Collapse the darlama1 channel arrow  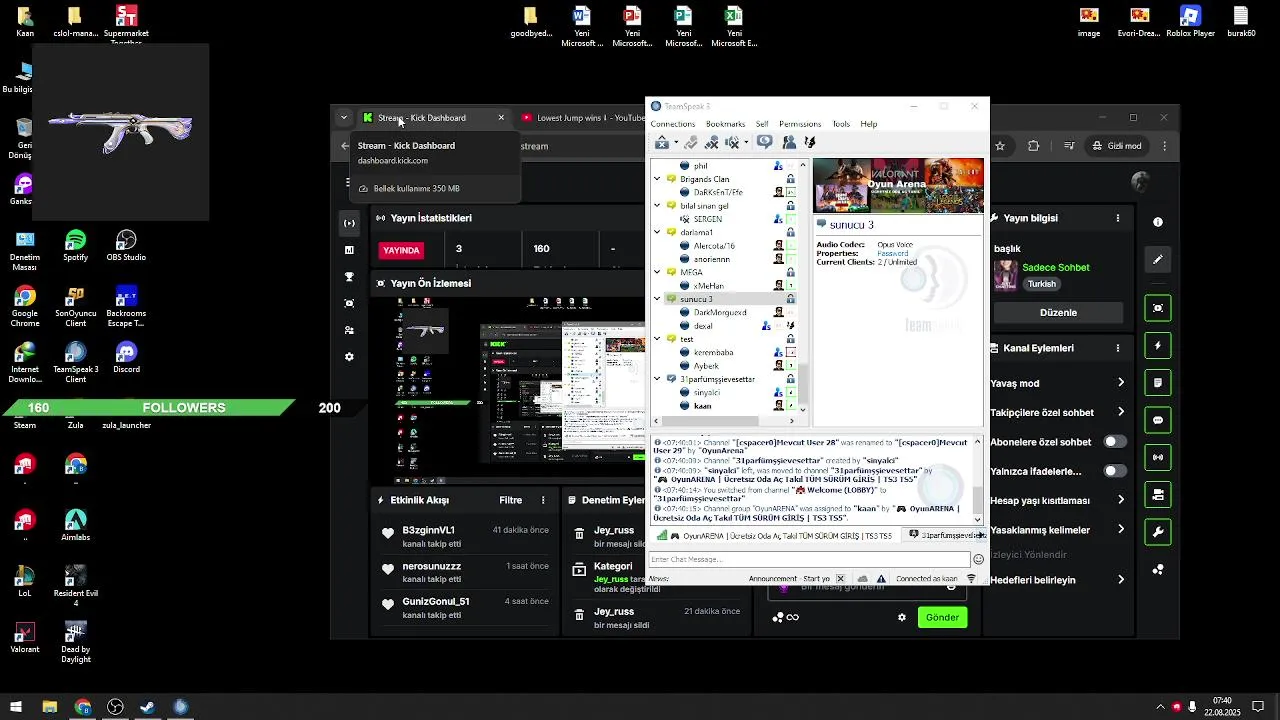[657, 232]
